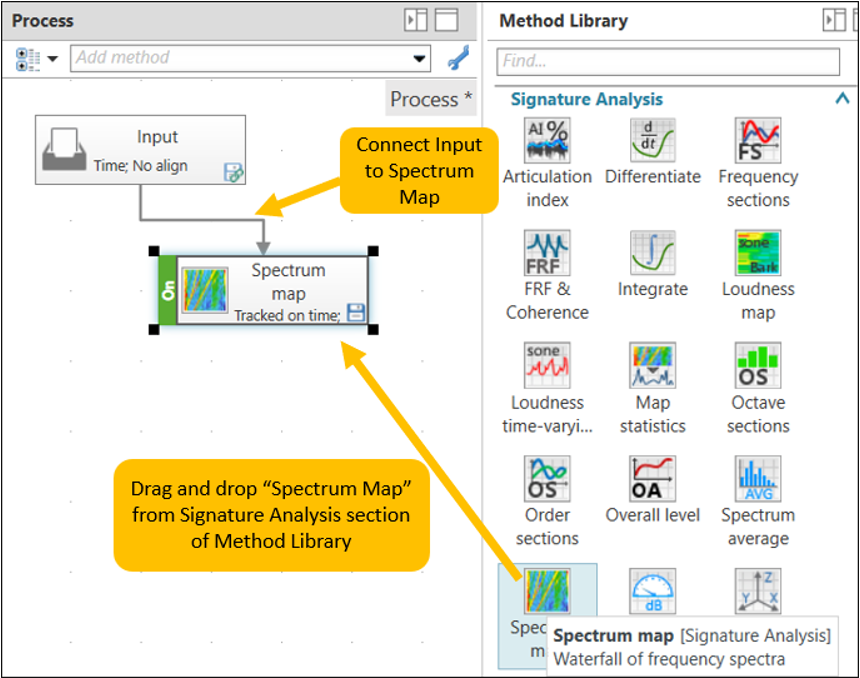The image size is (860, 678).
Task: Toggle the green On switch of Spectrum map
Action: click(167, 290)
